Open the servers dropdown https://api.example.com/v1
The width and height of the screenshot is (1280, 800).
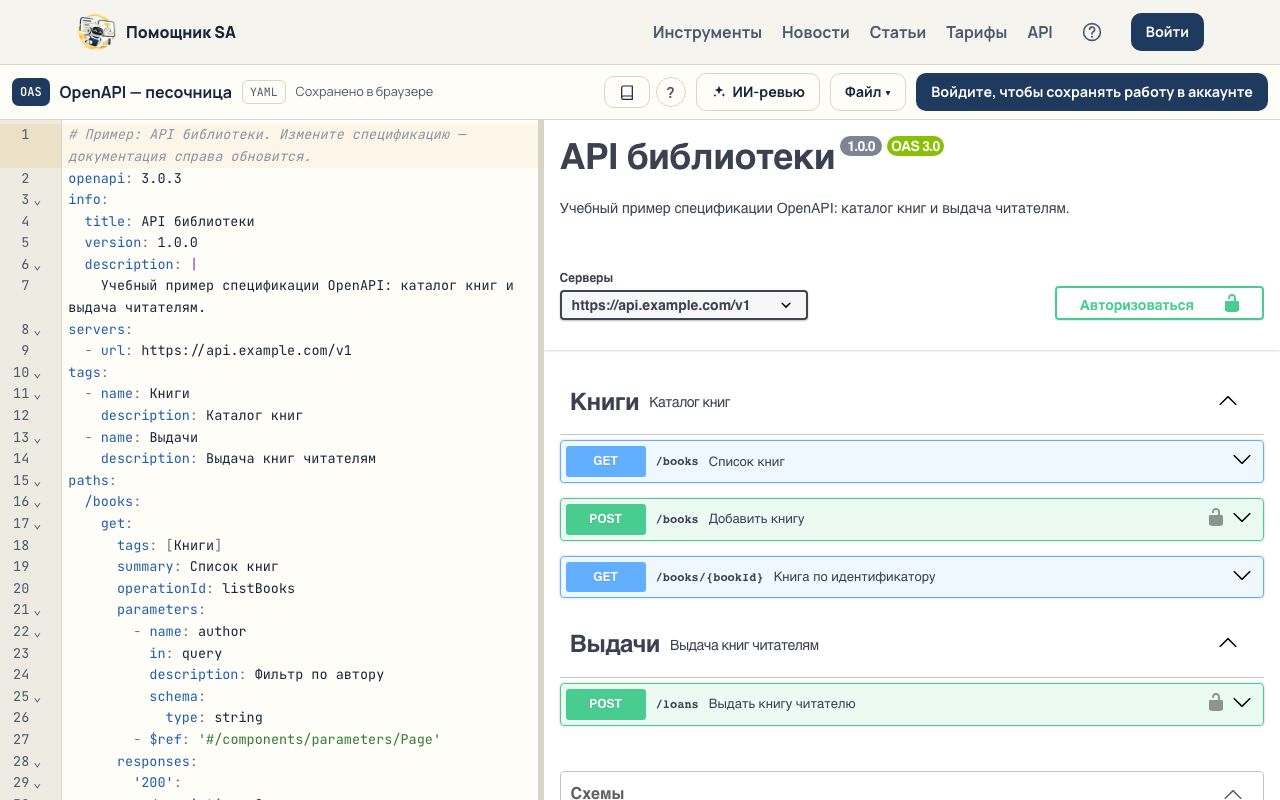pyautogui.click(x=684, y=305)
